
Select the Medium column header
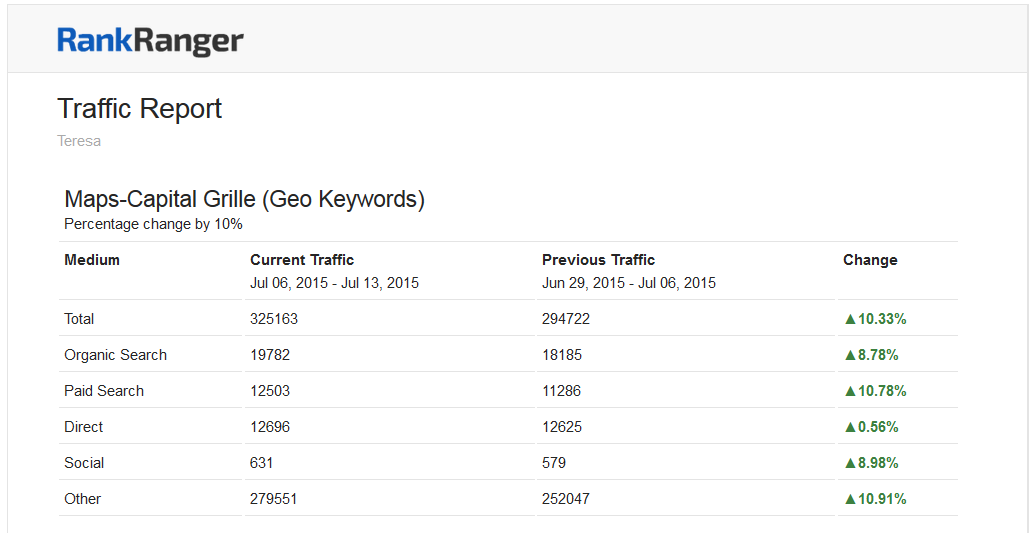pos(92,260)
